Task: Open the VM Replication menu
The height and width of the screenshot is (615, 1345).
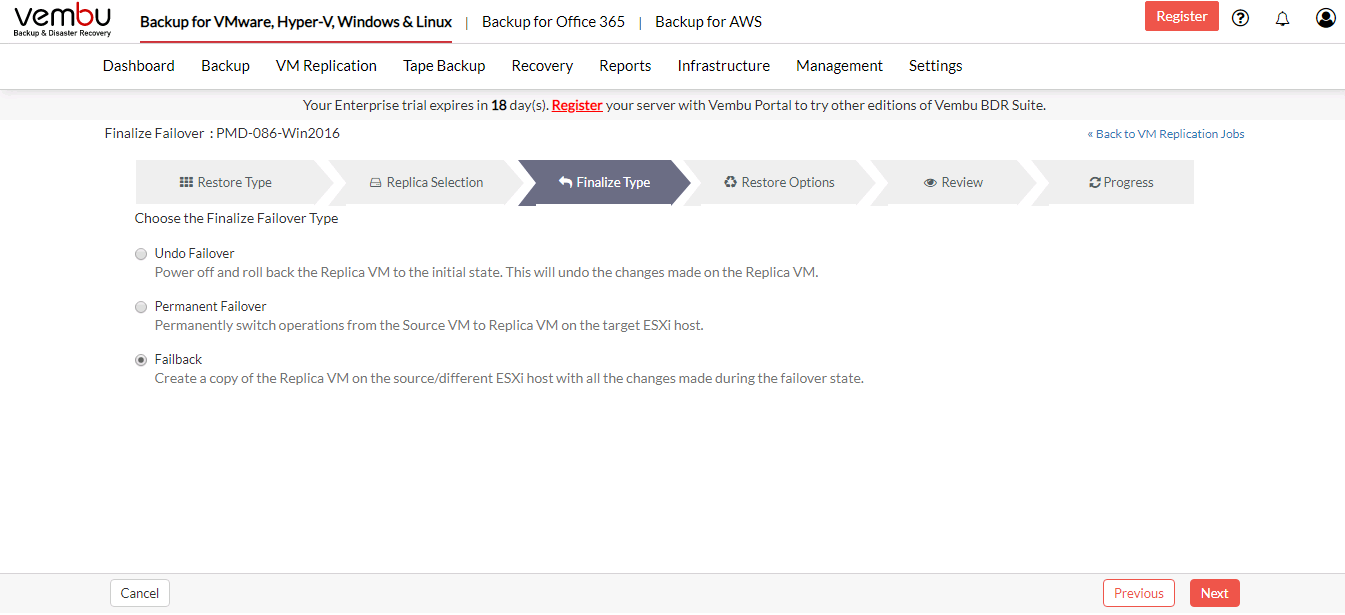Action: (x=326, y=66)
